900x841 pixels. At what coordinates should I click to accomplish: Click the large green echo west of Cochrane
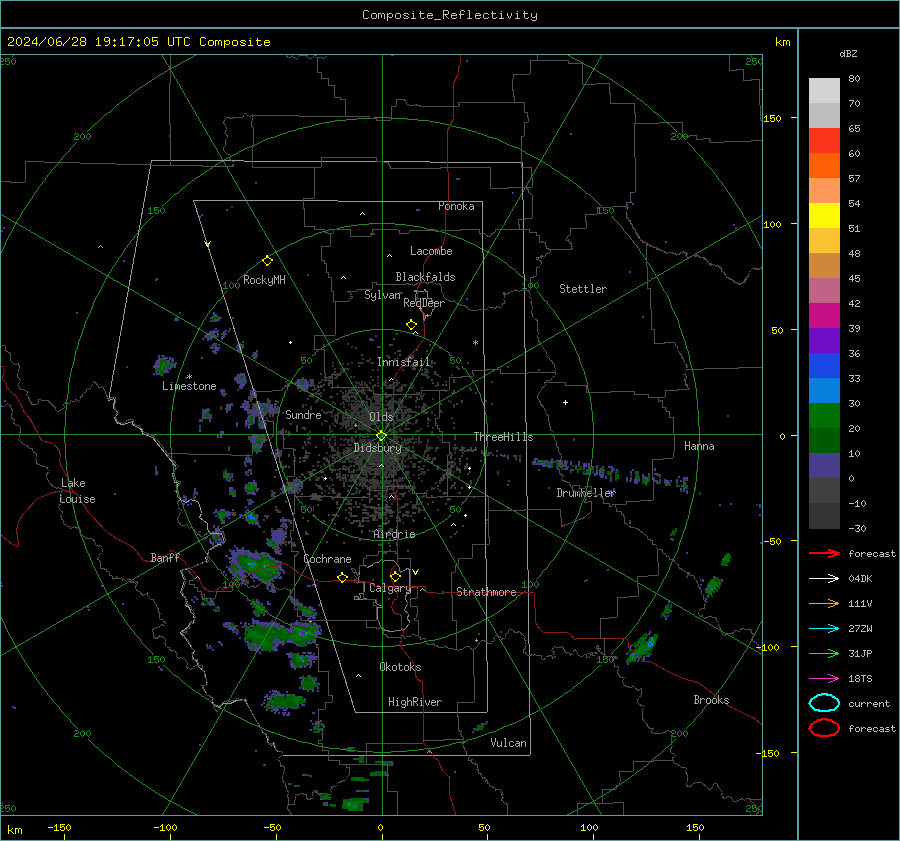(255, 567)
